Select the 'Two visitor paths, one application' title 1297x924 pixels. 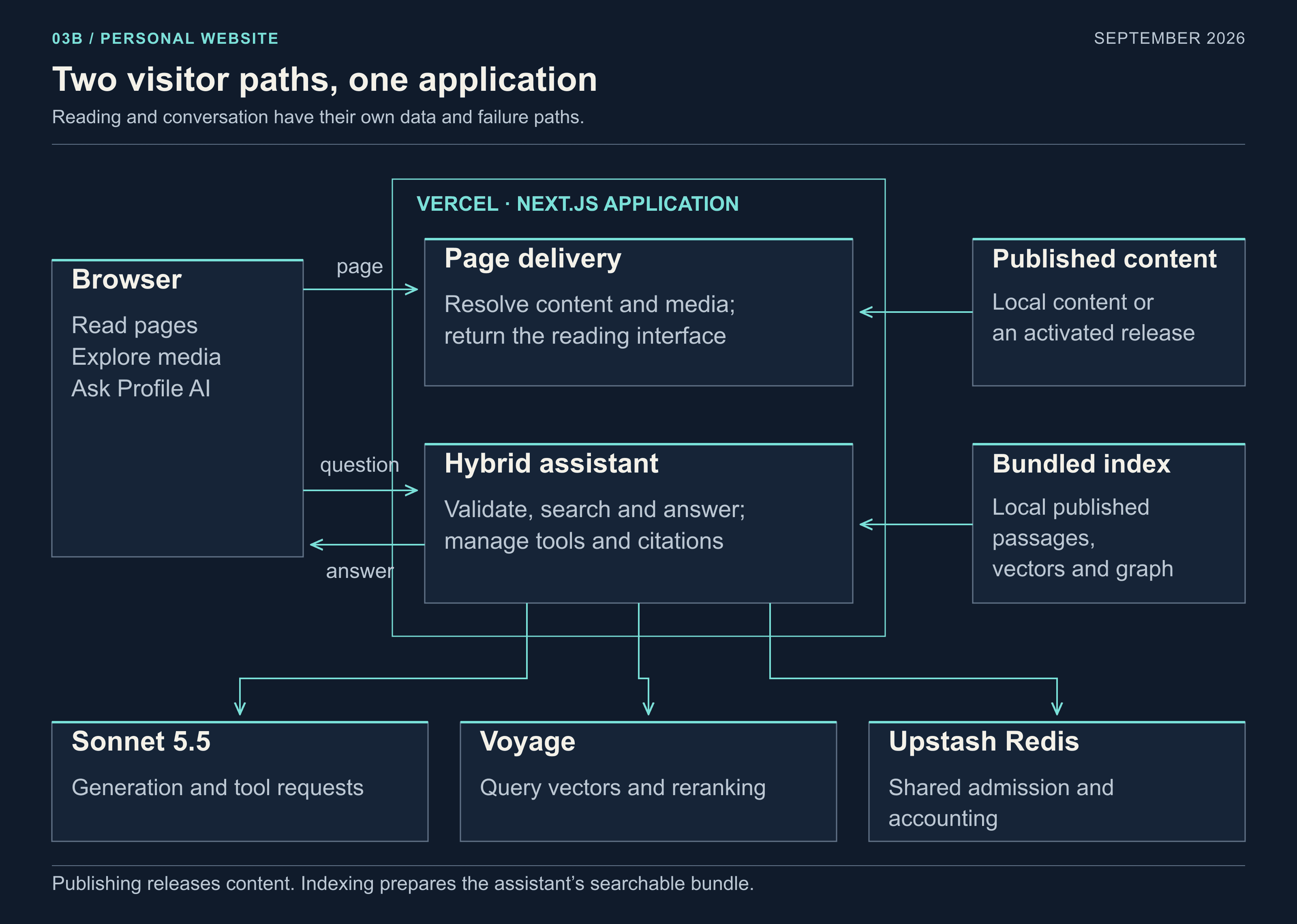tap(325, 80)
